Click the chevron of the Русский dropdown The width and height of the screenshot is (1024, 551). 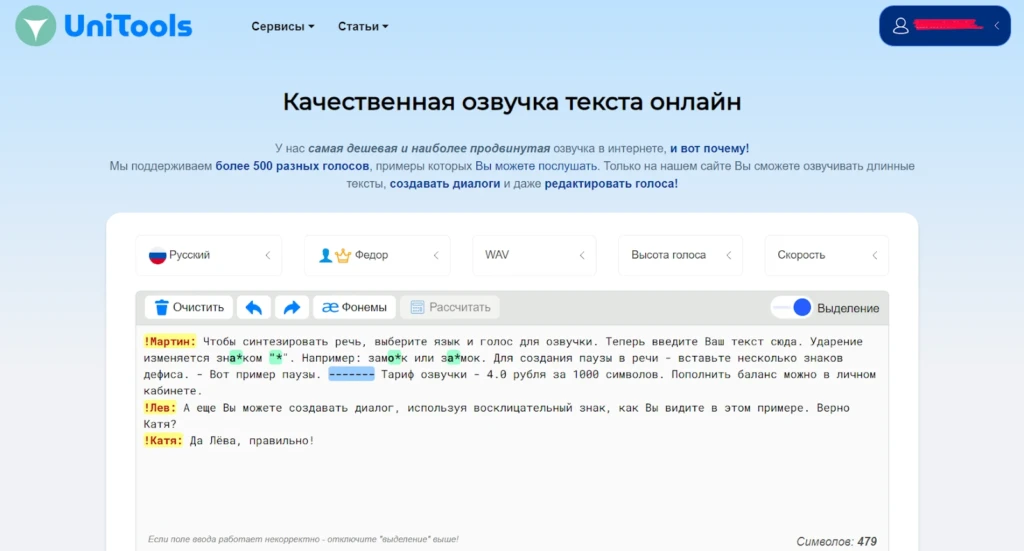pyautogui.click(x=268, y=255)
